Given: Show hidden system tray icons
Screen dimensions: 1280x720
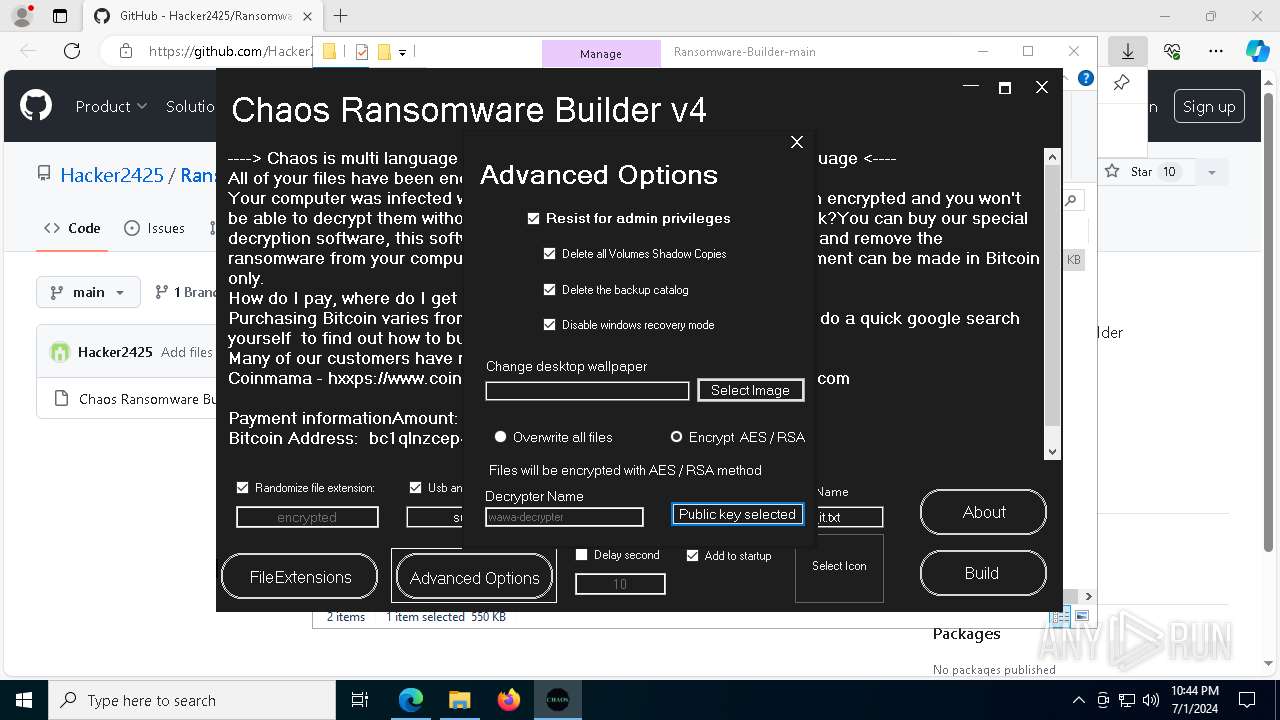Looking at the screenshot, I should pos(1078,700).
